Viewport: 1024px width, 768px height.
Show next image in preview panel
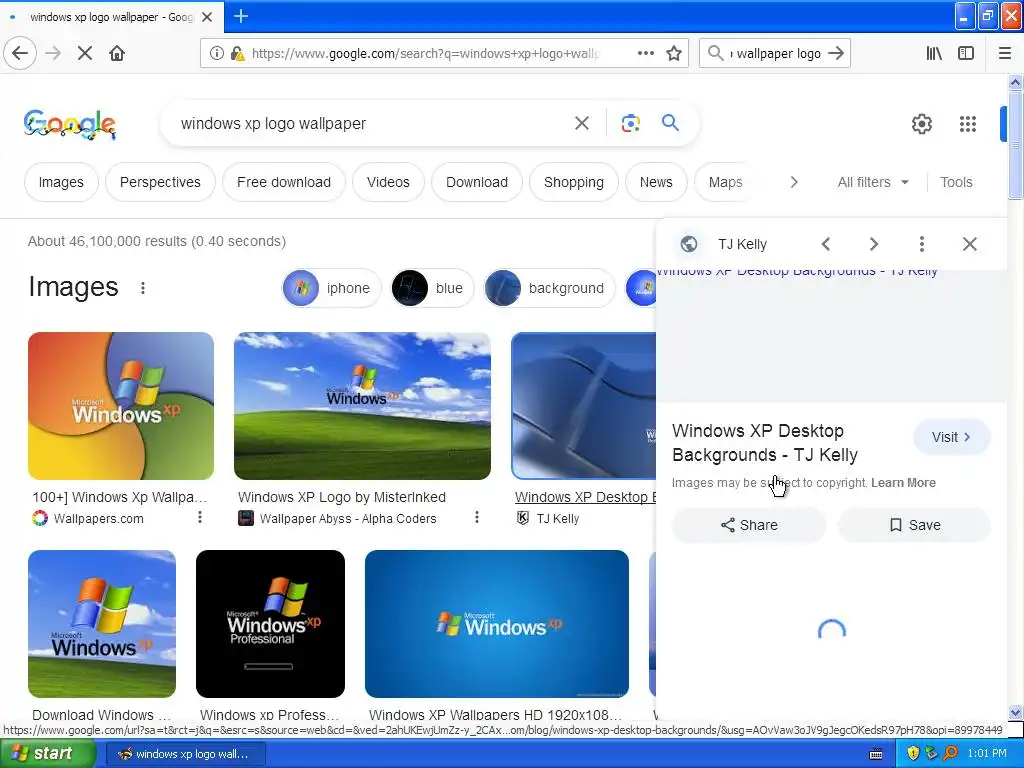click(874, 244)
